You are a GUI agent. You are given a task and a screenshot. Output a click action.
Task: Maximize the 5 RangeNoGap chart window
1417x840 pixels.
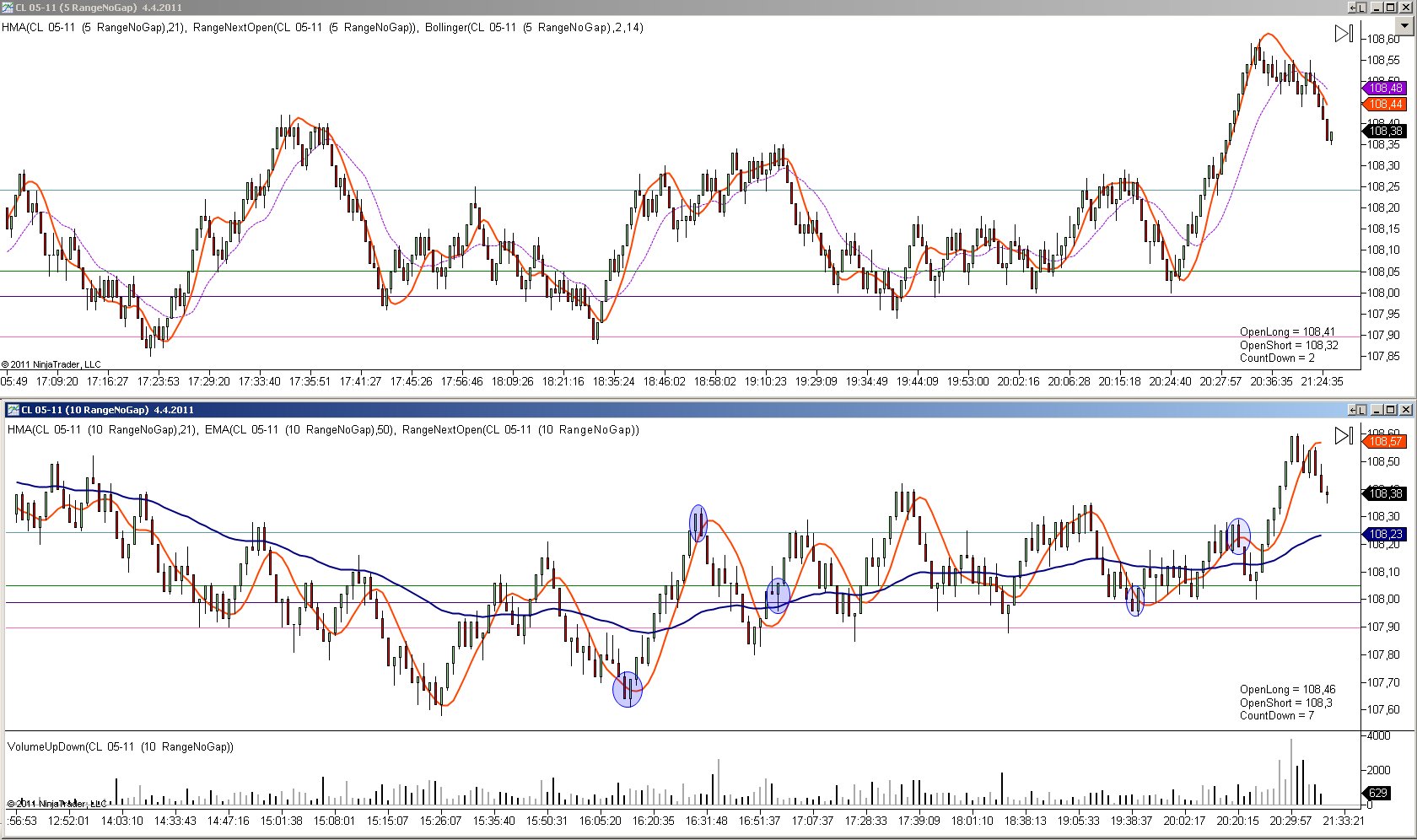point(1391,8)
